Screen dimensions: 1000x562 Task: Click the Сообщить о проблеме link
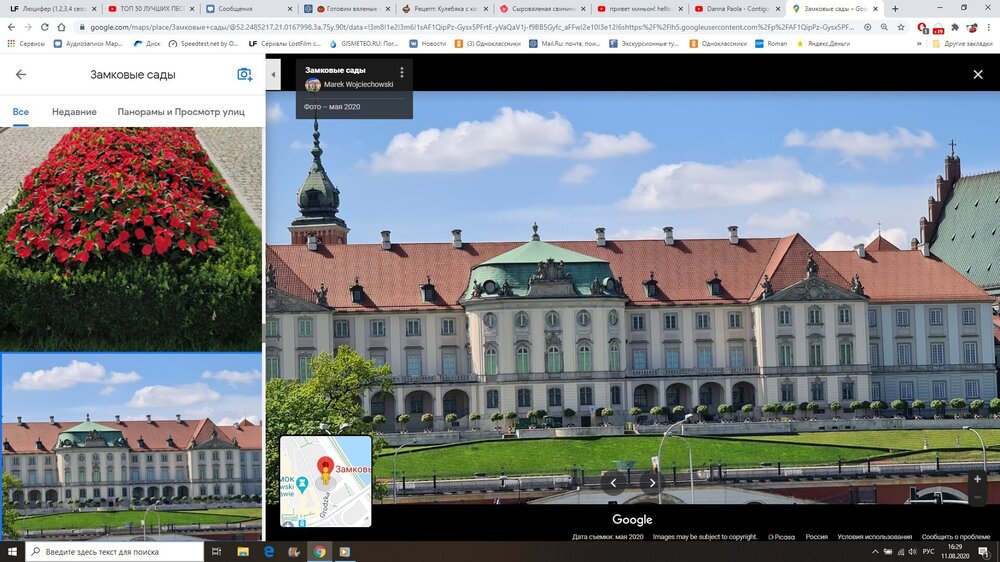[955, 537]
